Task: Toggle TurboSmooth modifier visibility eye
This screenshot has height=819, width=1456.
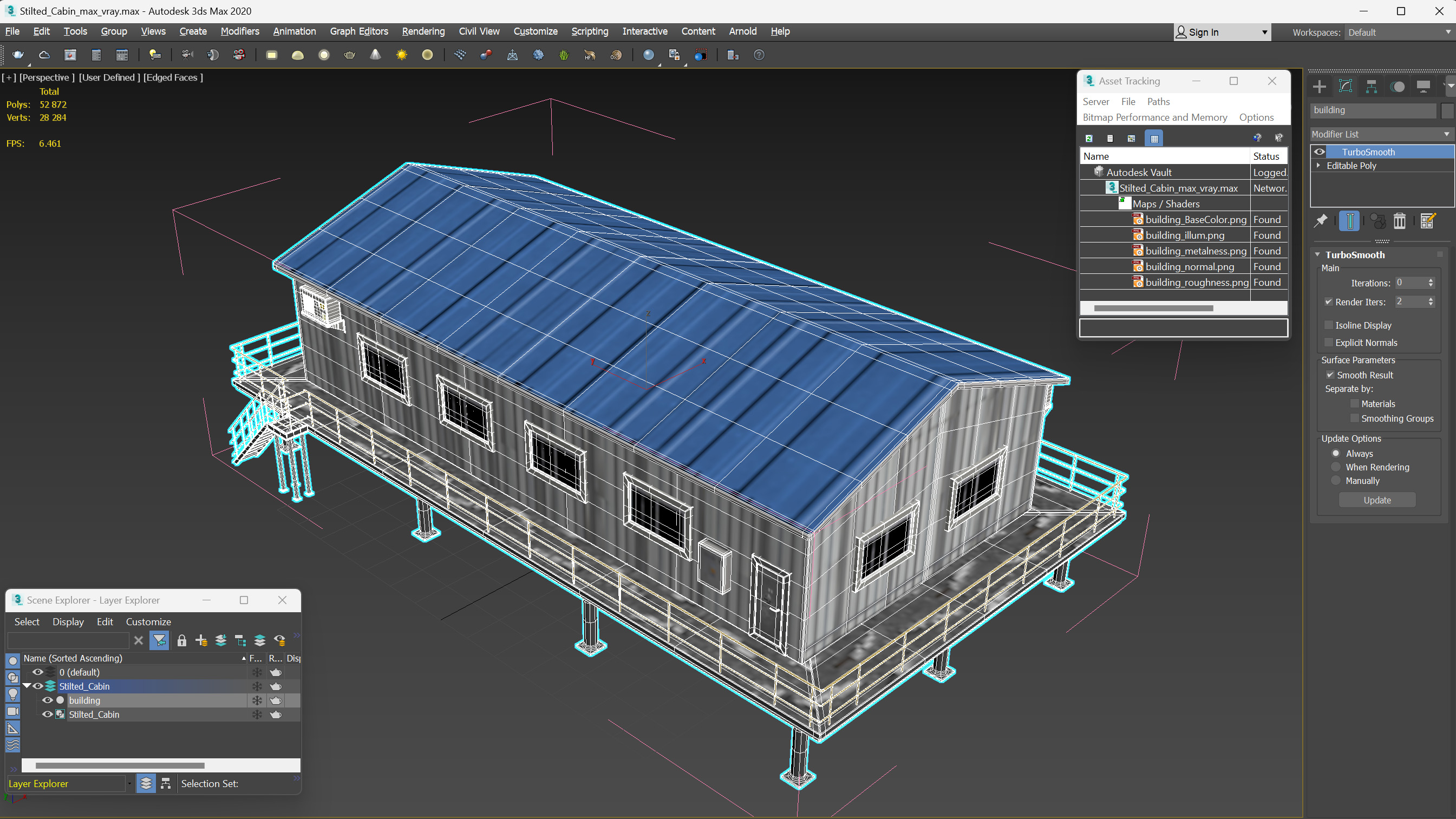Action: coord(1320,152)
